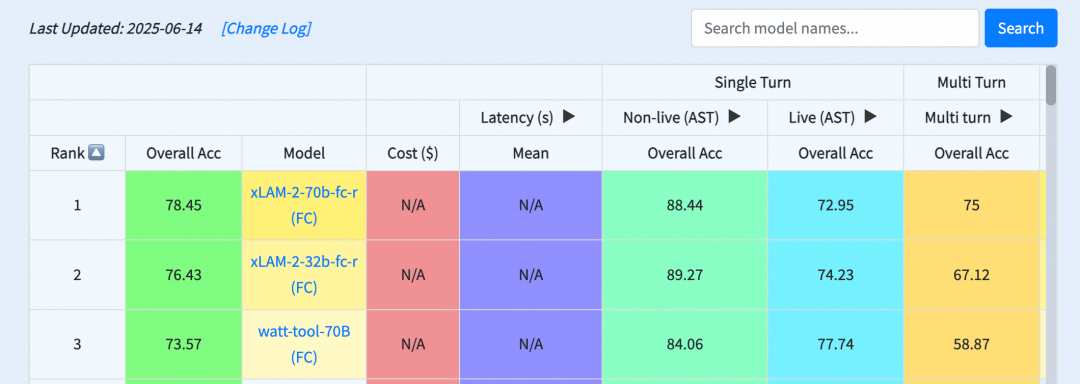Click the Search button

(1021, 28)
